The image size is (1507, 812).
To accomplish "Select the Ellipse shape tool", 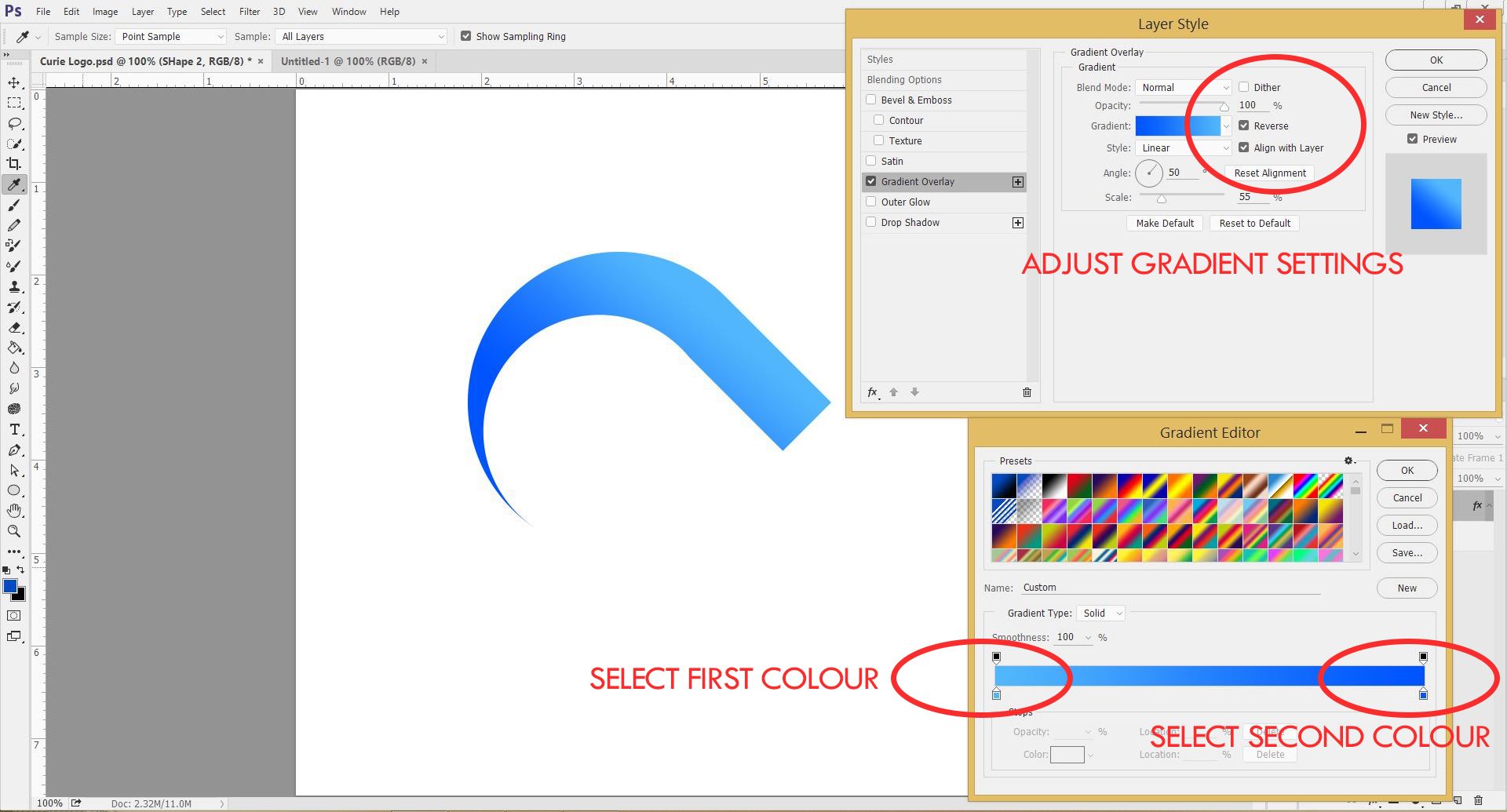I will pyautogui.click(x=14, y=490).
